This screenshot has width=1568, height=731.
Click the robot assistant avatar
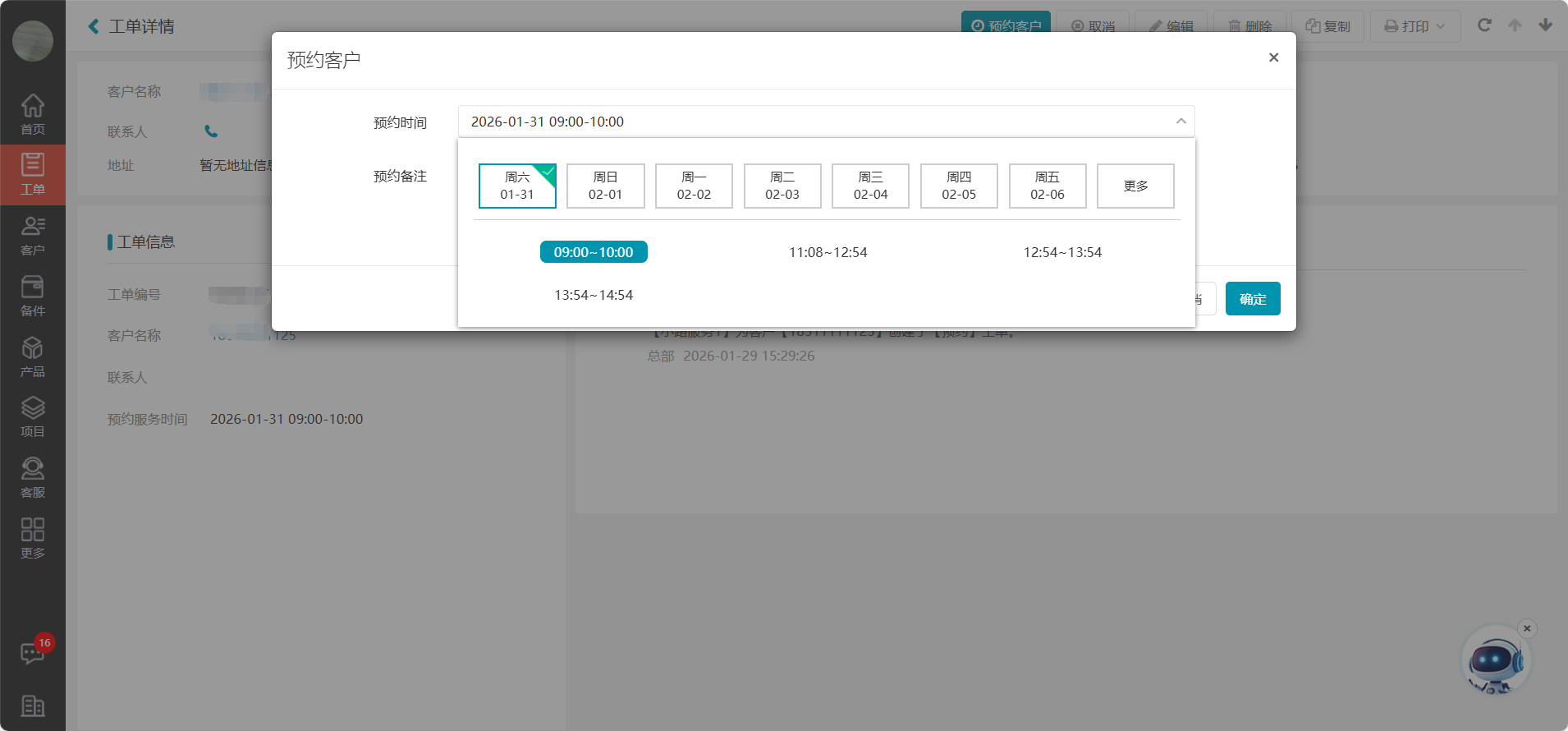point(1495,662)
